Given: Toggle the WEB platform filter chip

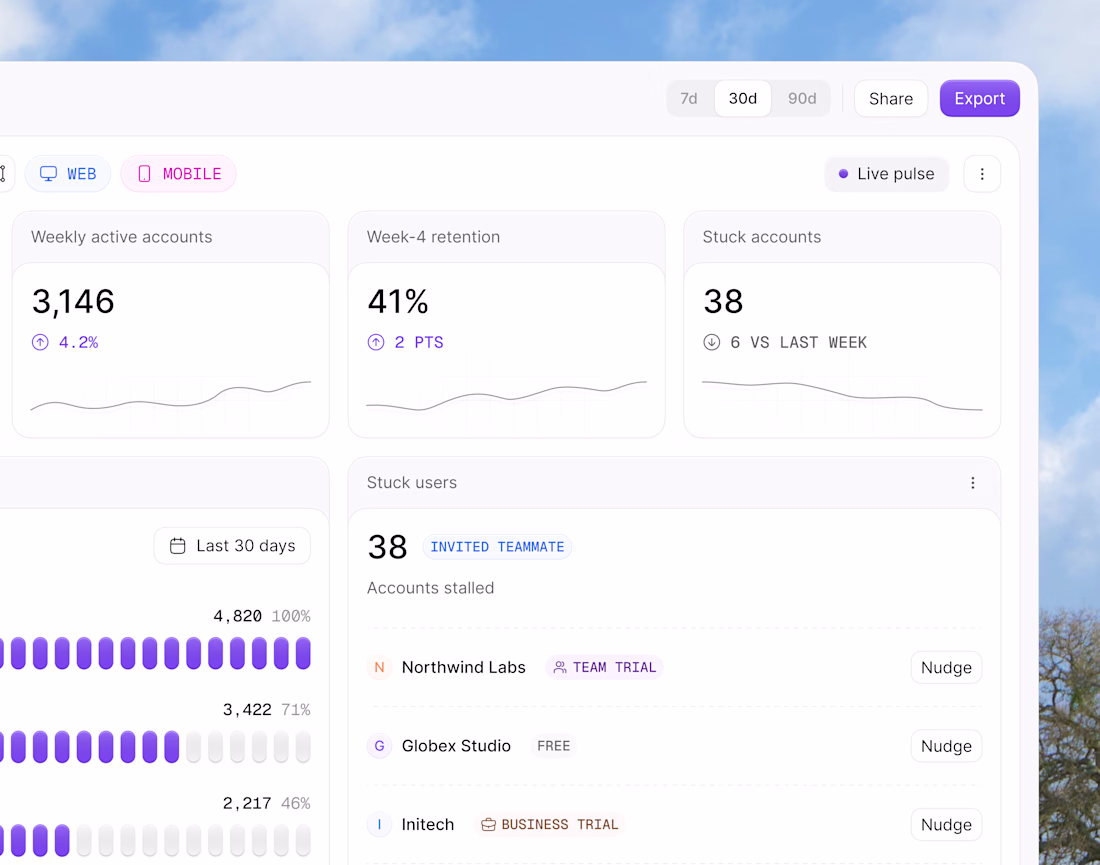Looking at the screenshot, I should point(68,174).
